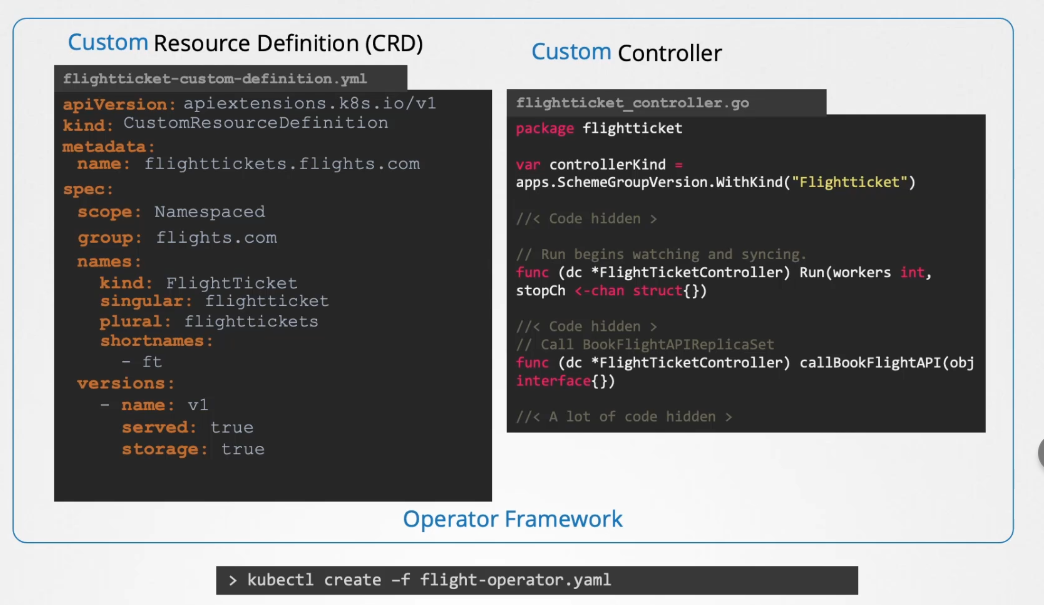Select the storage true line
1044x605 pixels.
193,449
